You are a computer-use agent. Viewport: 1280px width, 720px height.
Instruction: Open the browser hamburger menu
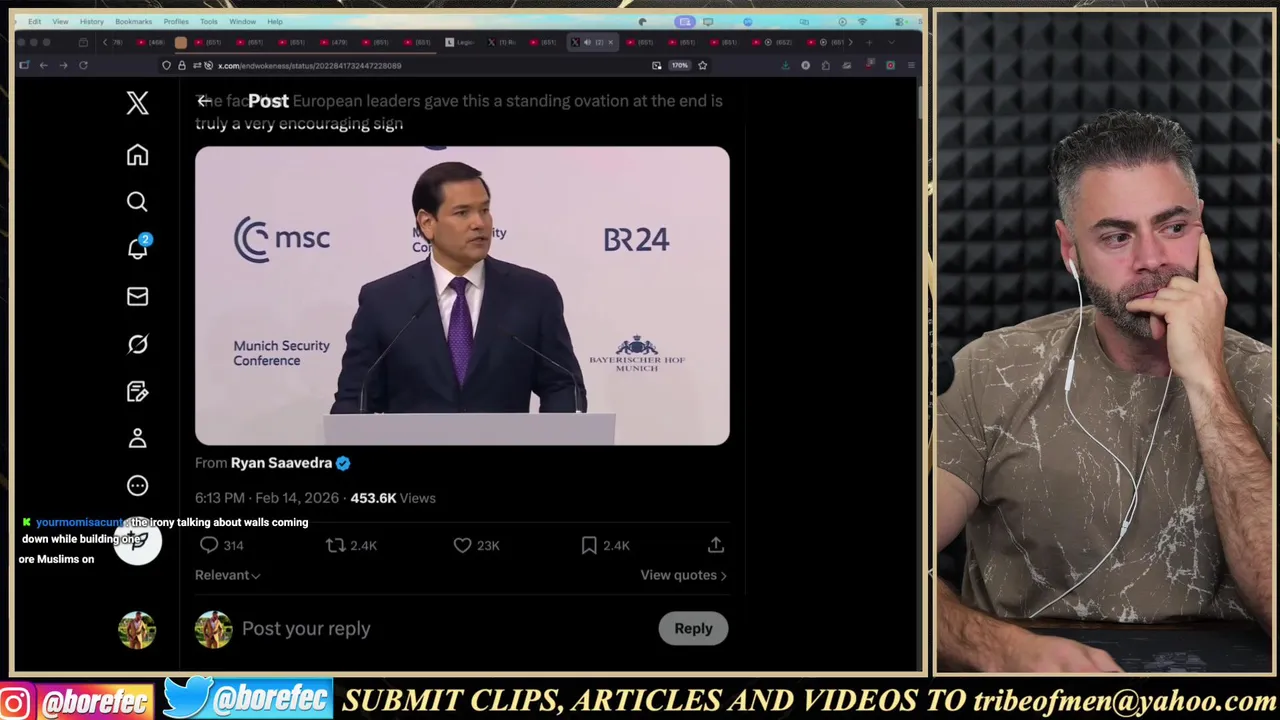[x=911, y=65]
